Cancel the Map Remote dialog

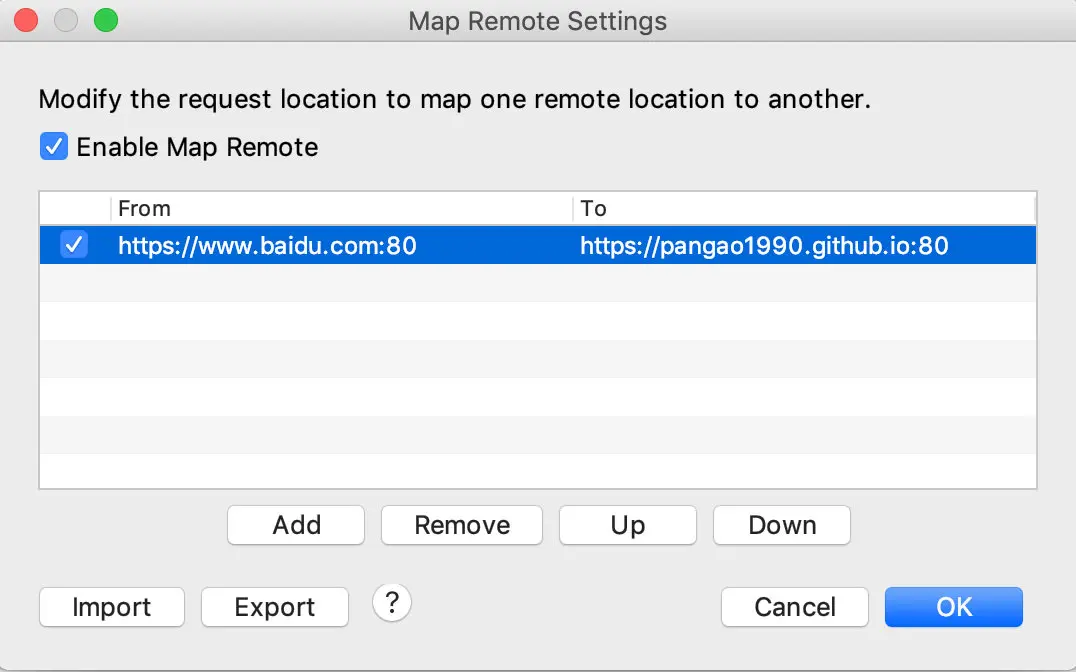(x=795, y=607)
